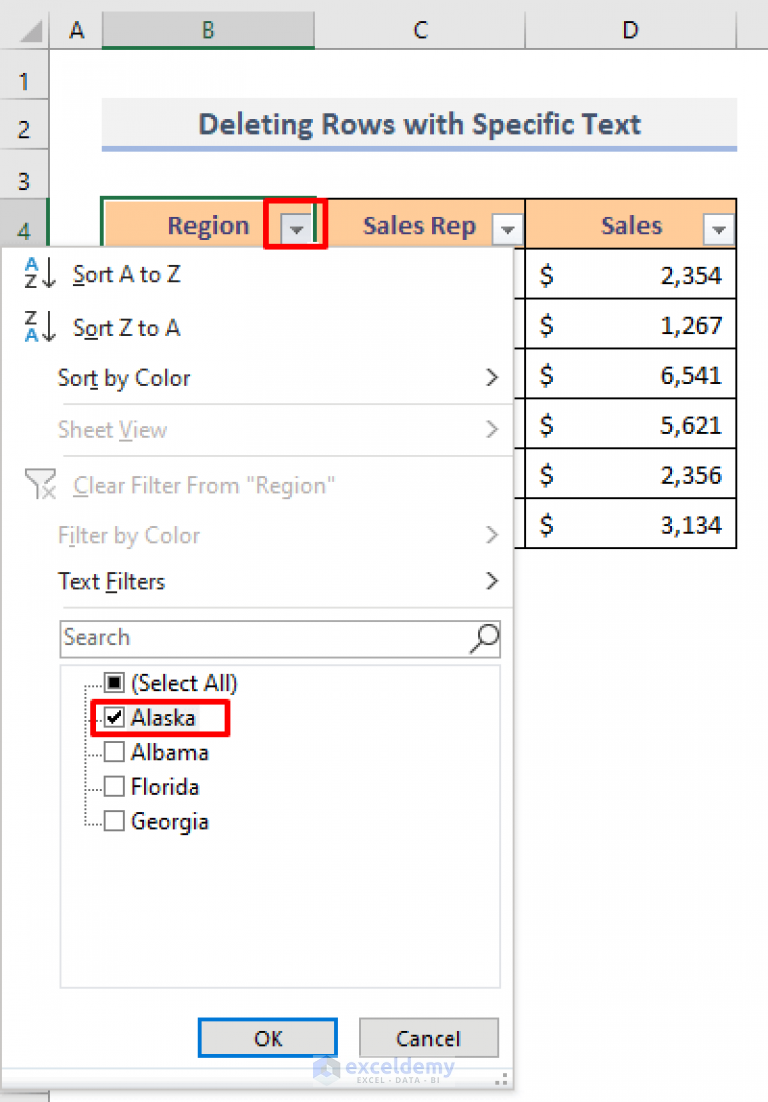
Task: Check the Albama checkbox
Action: click(x=114, y=752)
